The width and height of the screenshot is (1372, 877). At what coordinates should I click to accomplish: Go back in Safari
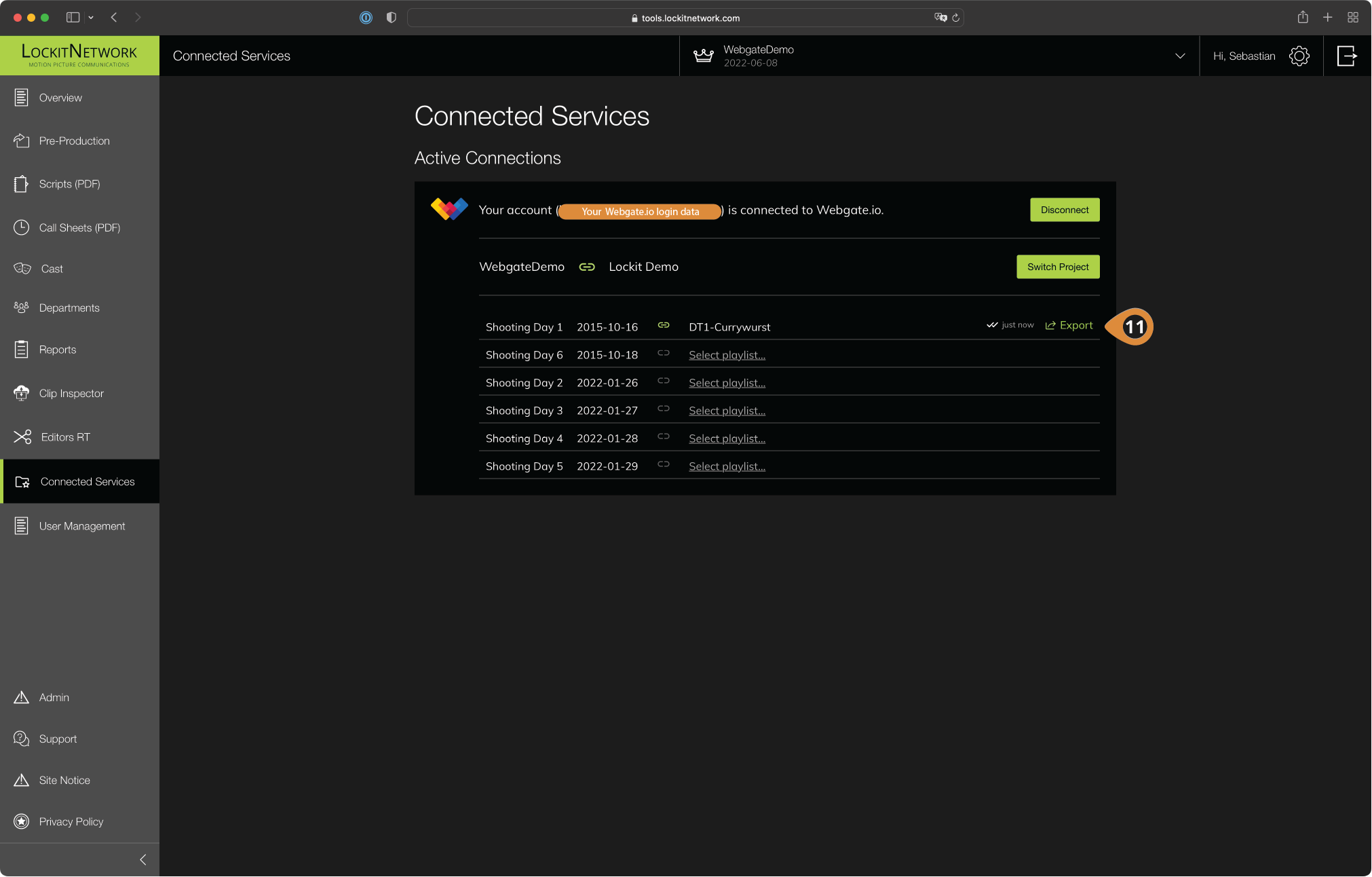(x=114, y=18)
